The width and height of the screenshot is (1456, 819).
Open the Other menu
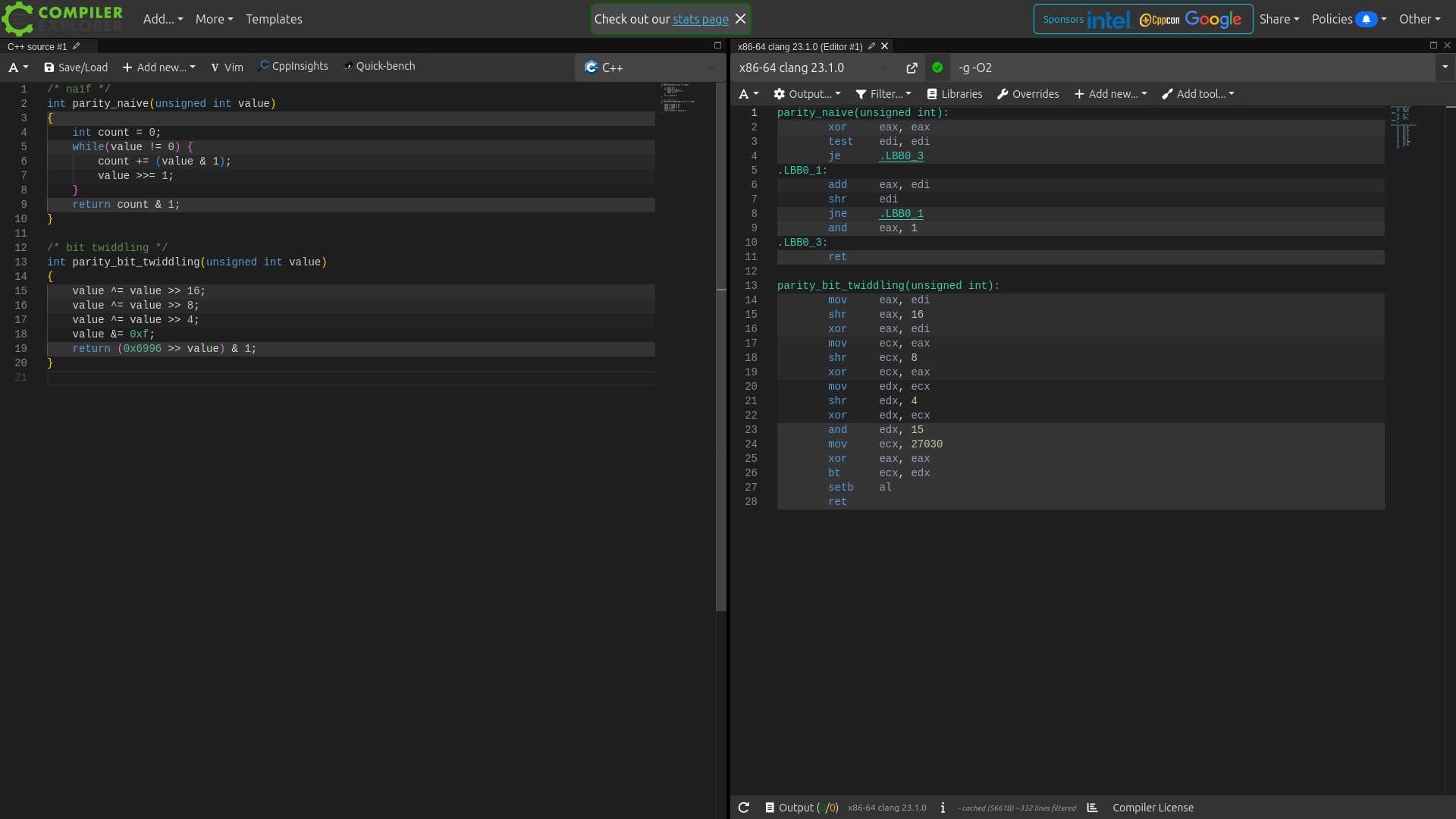click(1420, 19)
